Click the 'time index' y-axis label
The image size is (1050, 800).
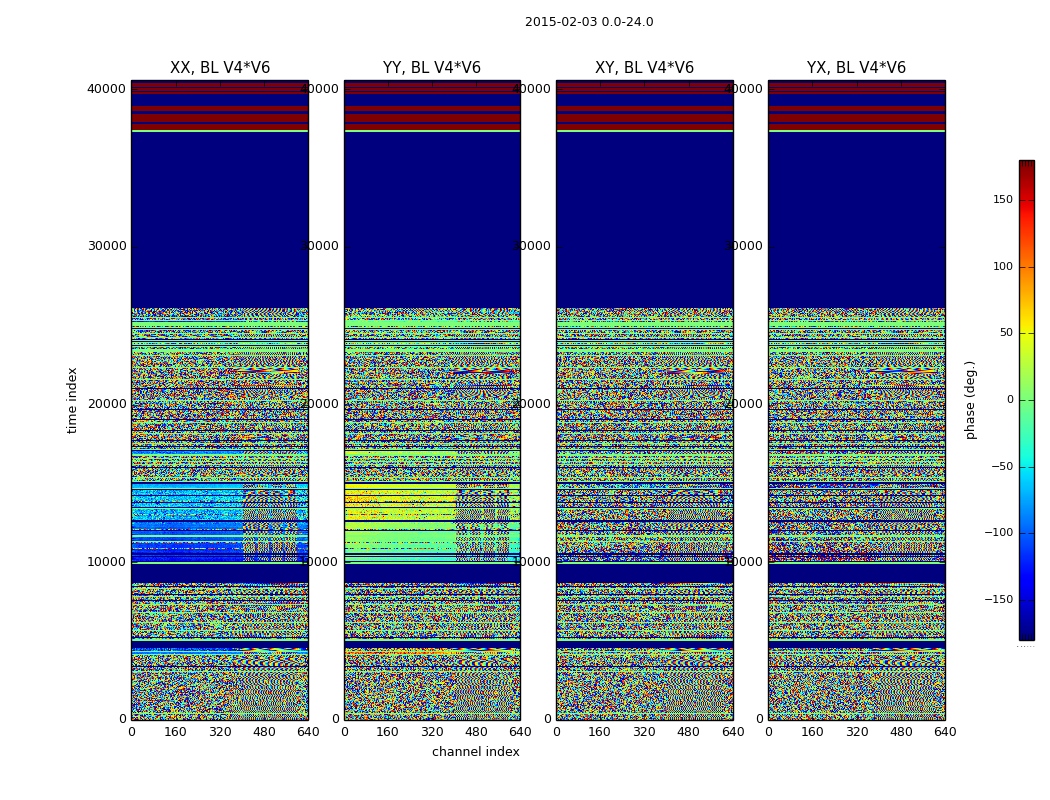pyautogui.click(x=72, y=400)
